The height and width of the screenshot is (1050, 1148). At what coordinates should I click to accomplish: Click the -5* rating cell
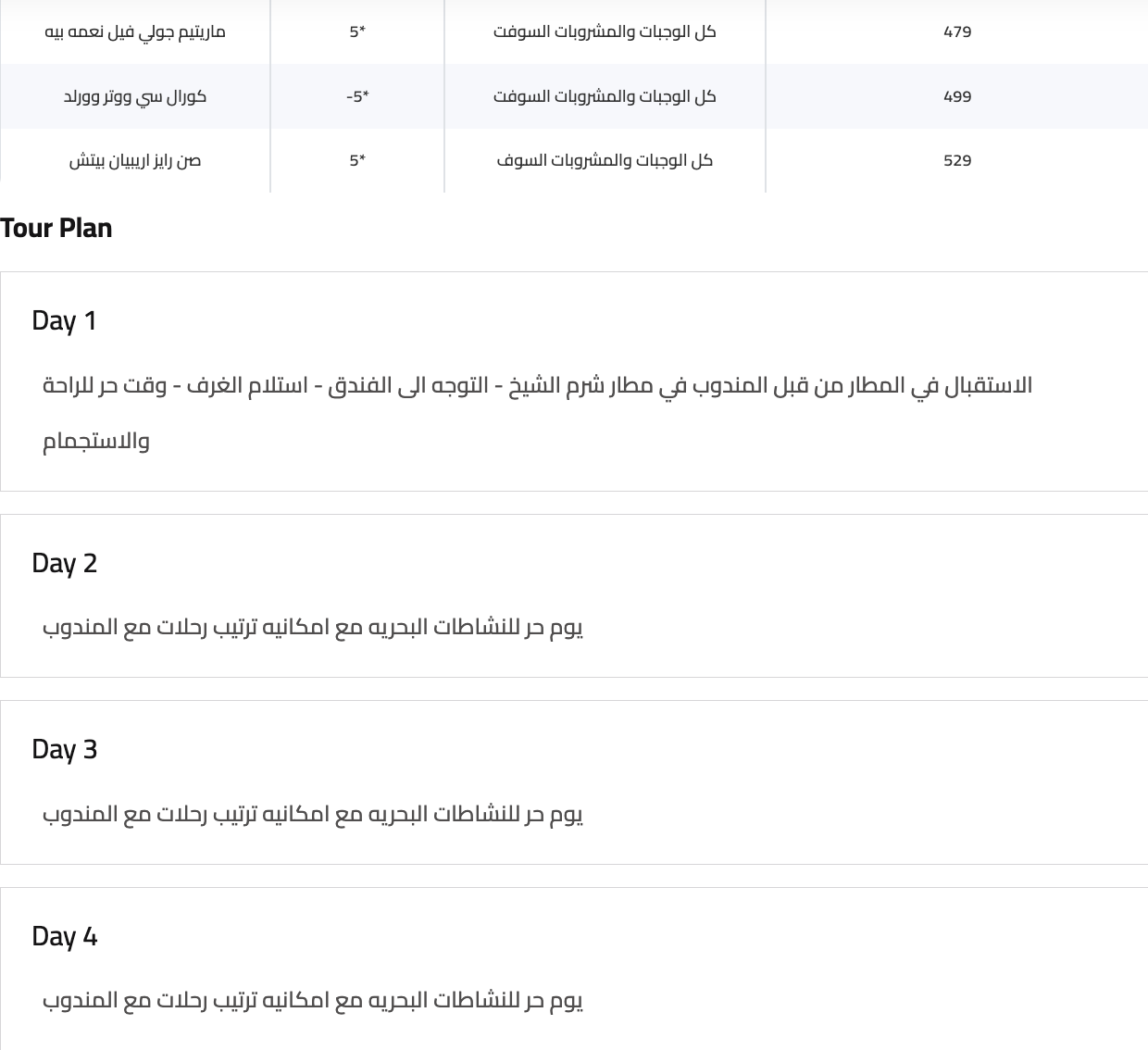click(x=357, y=96)
